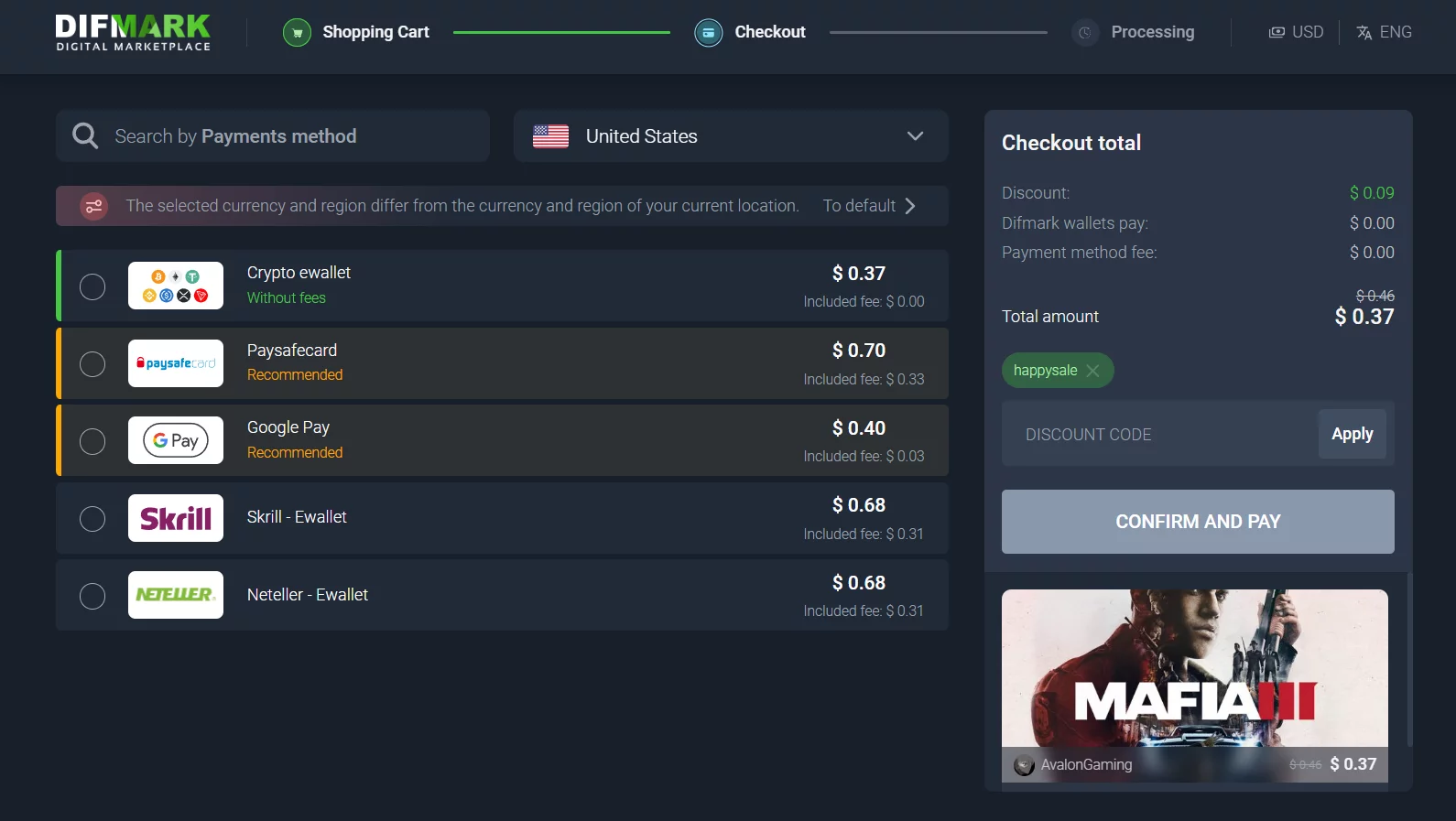Image resolution: width=1456 pixels, height=821 pixels.
Task: Click the Neteller - Ewallet name
Action: click(308, 595)
